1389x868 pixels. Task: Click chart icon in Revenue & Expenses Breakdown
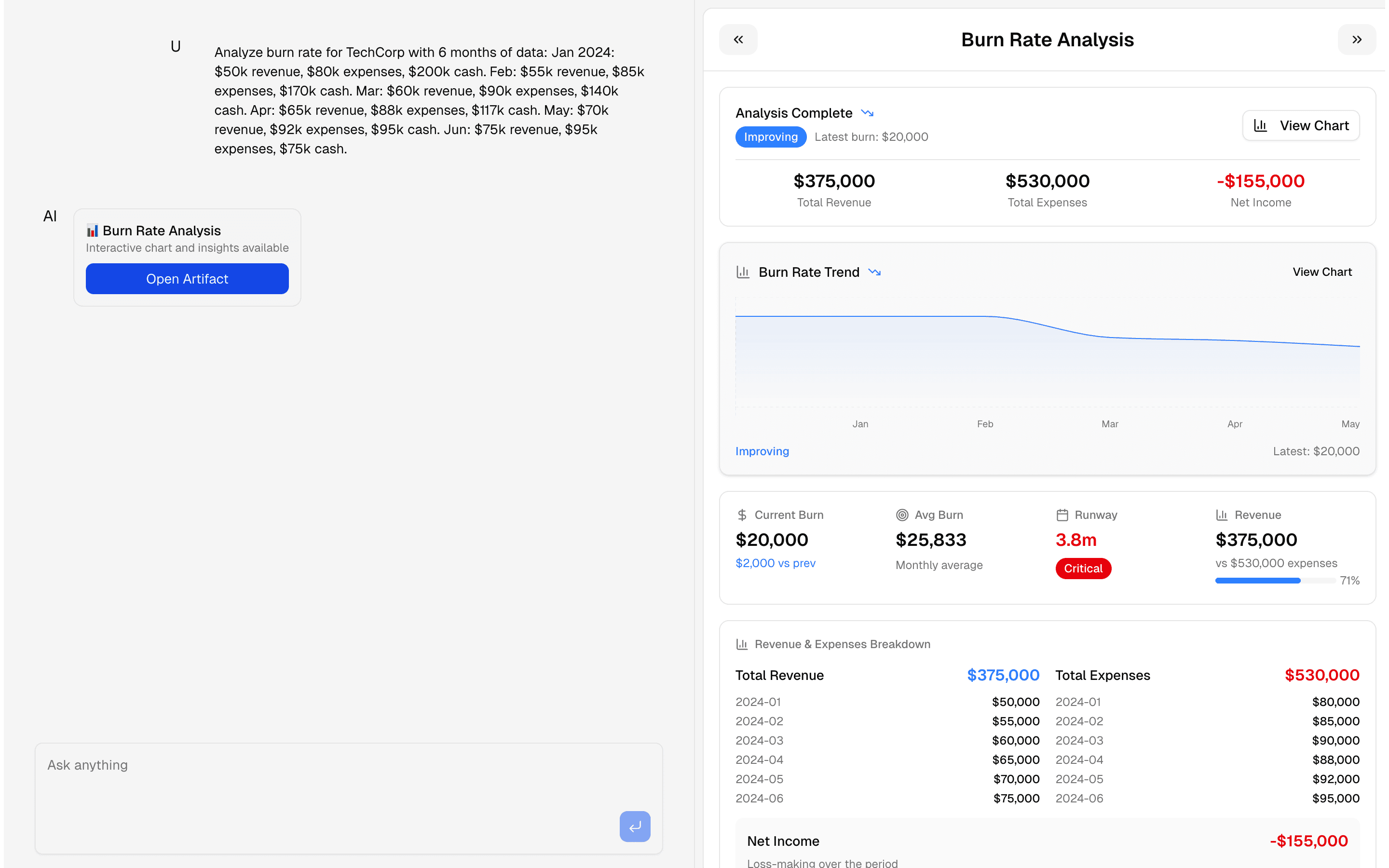tap(742, 644)
